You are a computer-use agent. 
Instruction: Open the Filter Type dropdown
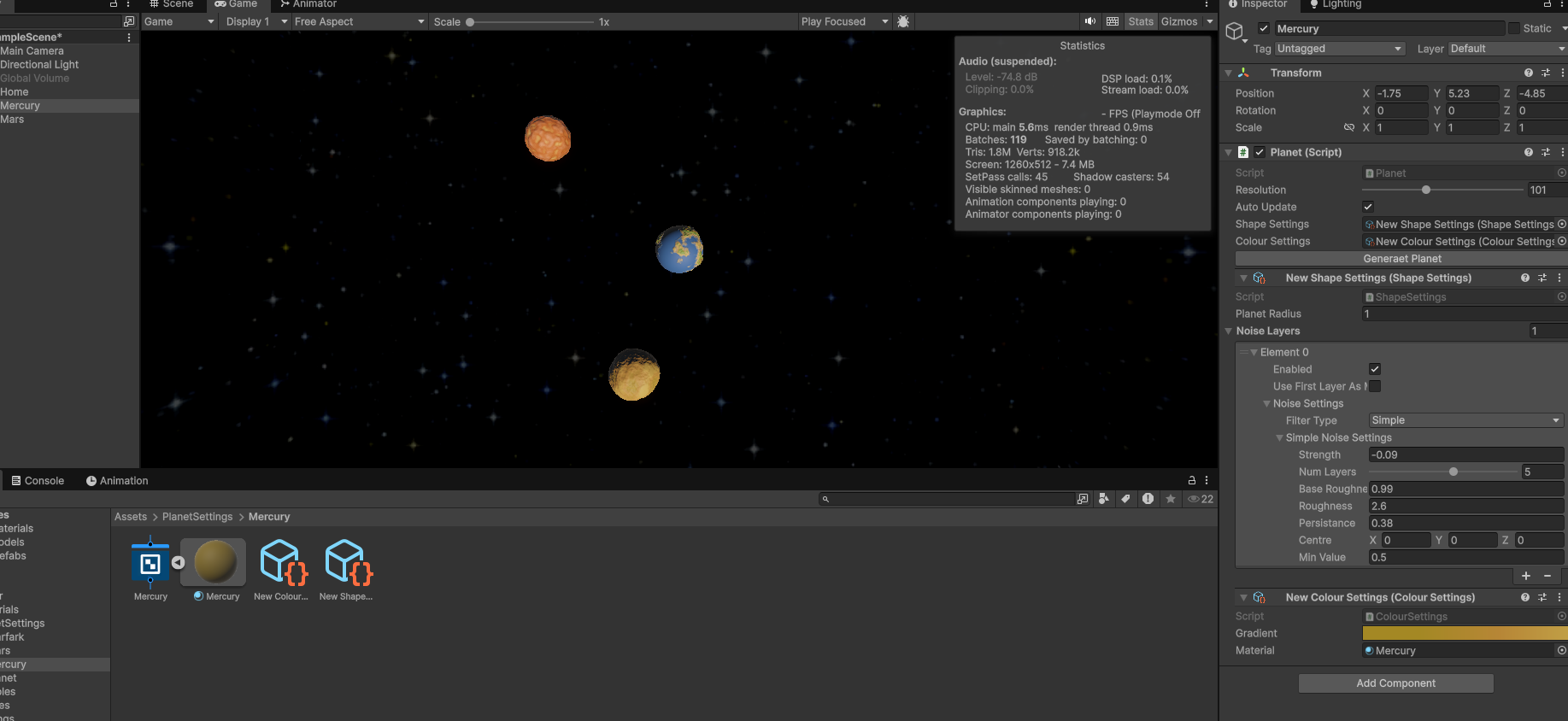(1465, 420)
